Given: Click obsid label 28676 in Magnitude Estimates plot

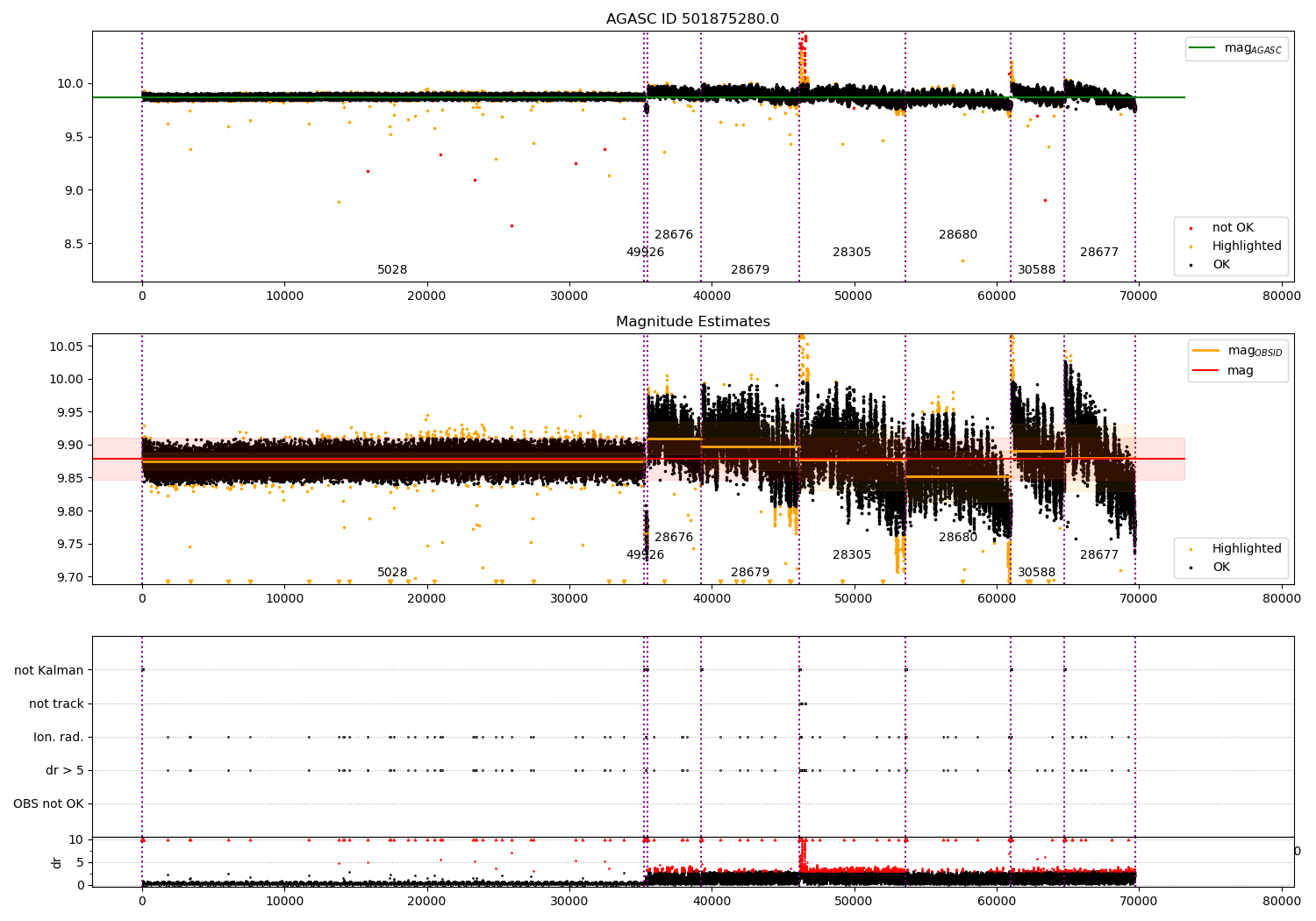Looking at the screenshot, I should click(674, 538).
